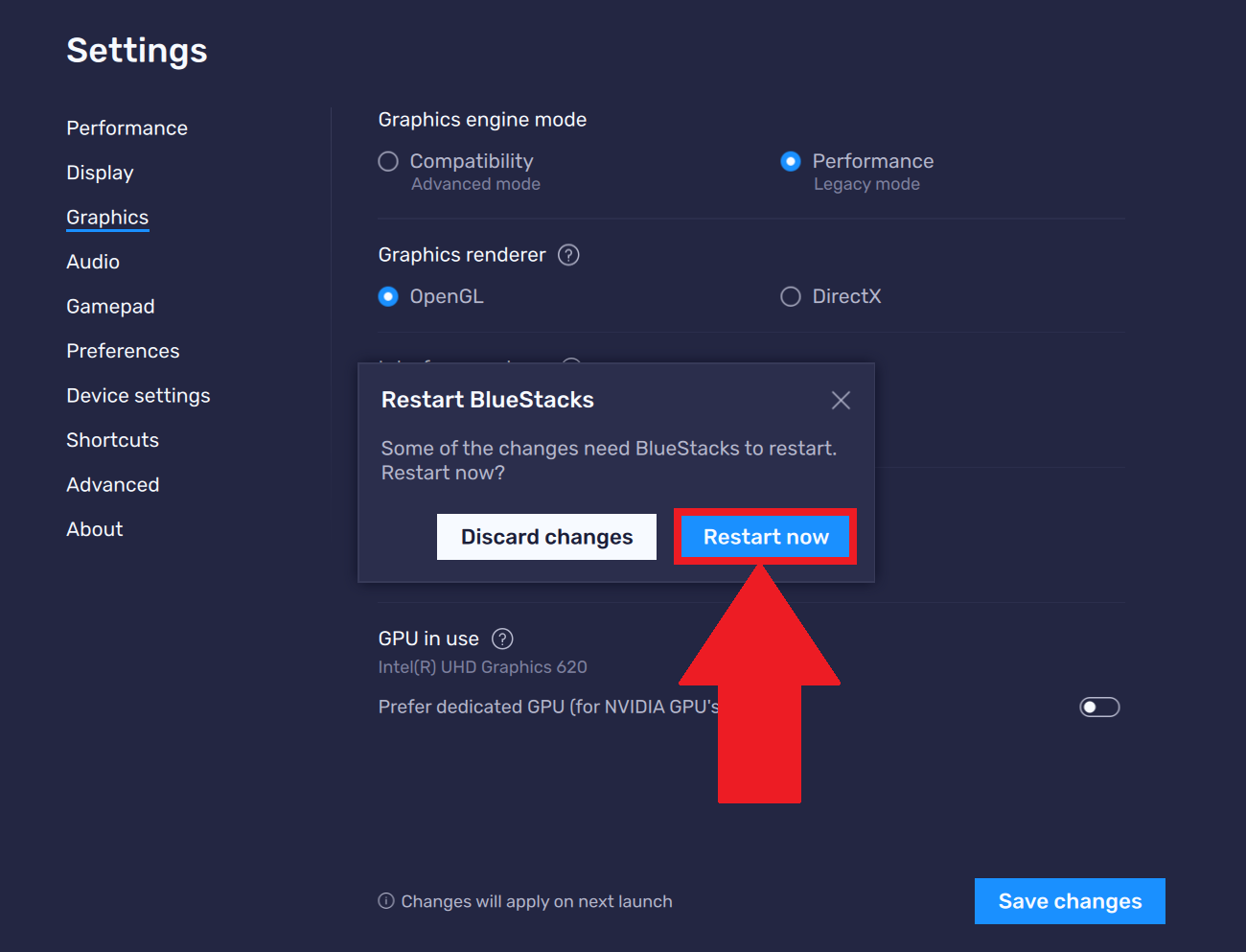Open the Preferences settings section
Image resolution: width=1246 pixels, height=952 pixels.
tap(123, 351)
